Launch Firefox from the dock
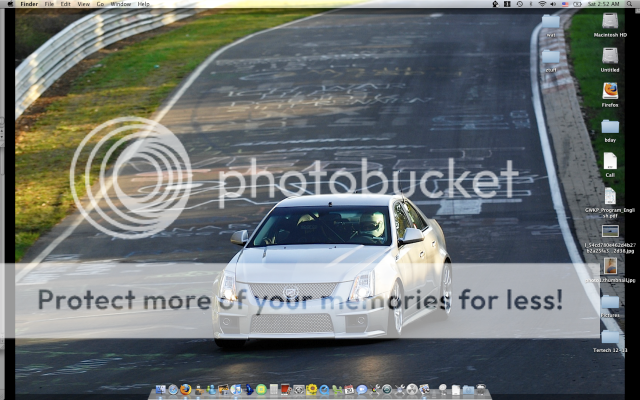This screenshot has height=400, width=640. [x=186, y=389]
